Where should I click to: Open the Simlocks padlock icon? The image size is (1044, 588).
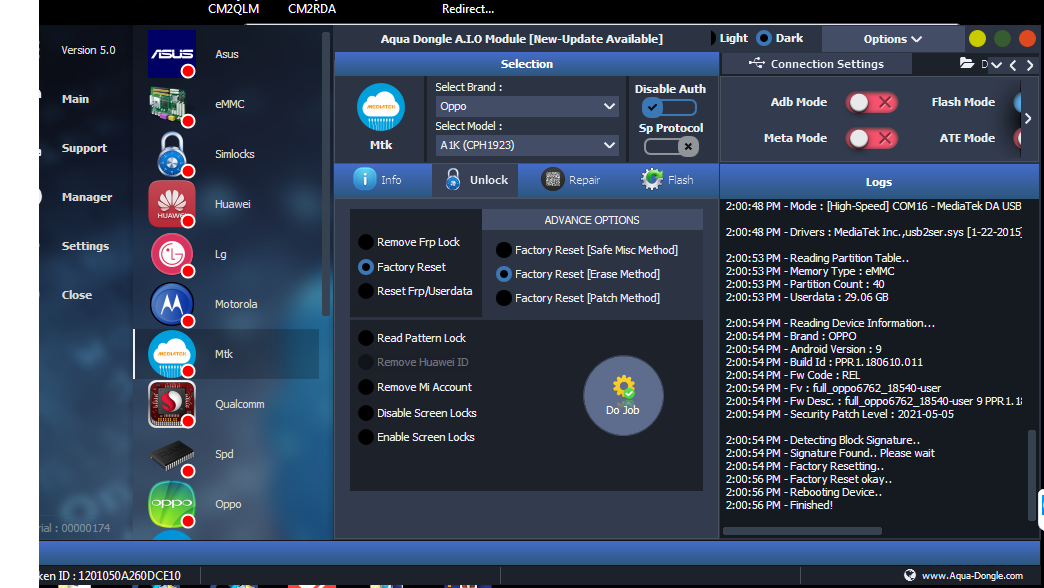pyautogui.click(x=172, y=154)
